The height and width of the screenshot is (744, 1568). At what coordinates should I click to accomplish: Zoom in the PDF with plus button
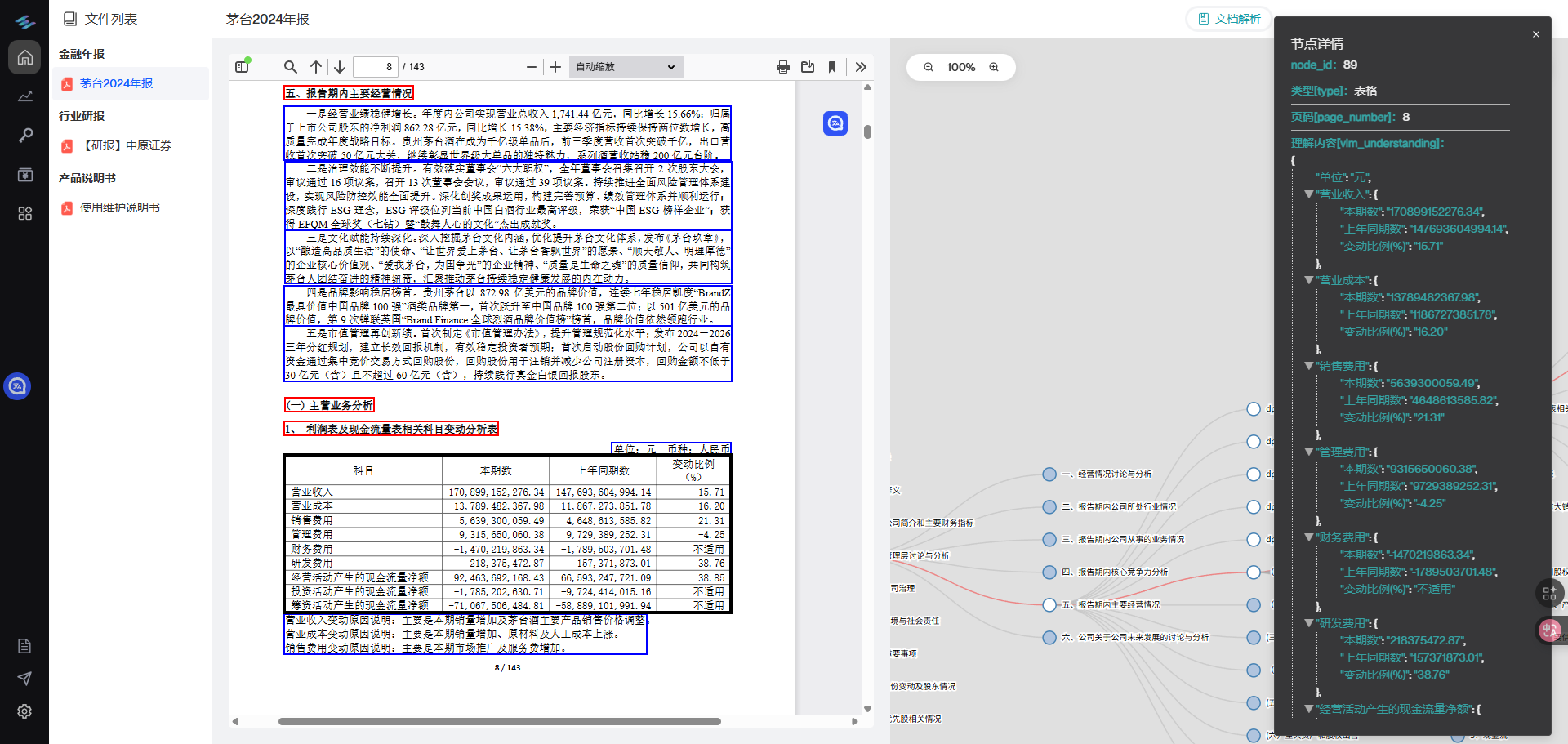point(555,67)
